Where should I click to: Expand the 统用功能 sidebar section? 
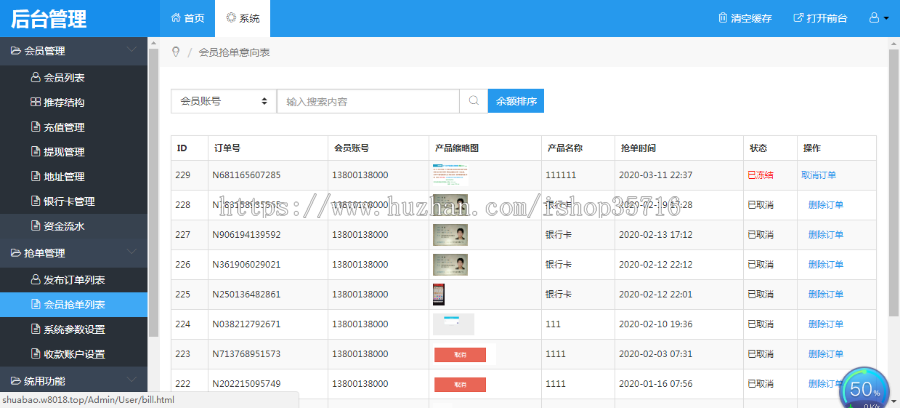point(73,380)
